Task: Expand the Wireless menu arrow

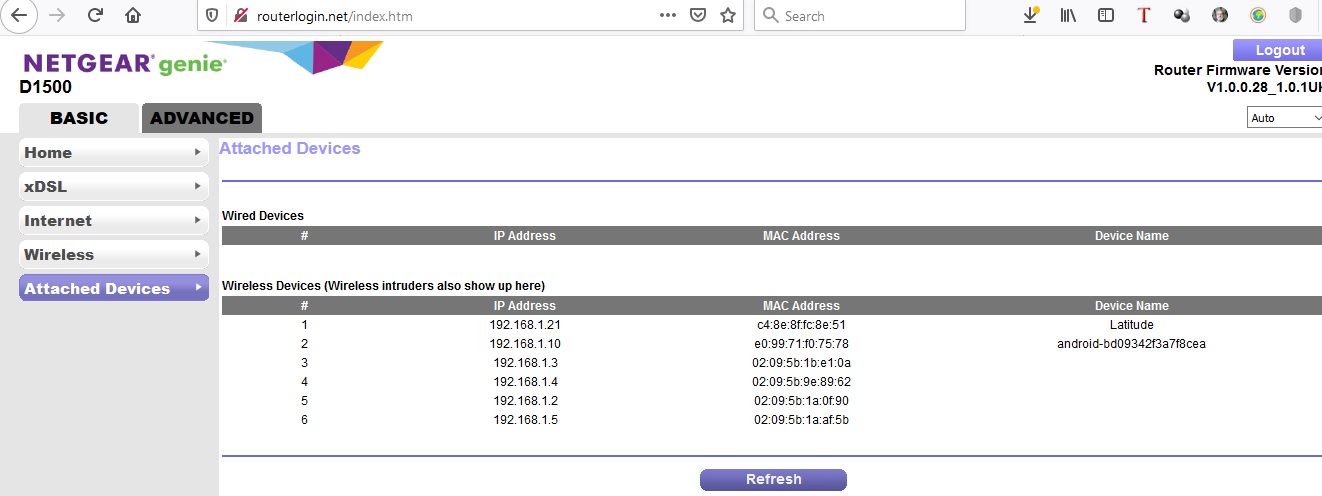Action: point(198,254)
